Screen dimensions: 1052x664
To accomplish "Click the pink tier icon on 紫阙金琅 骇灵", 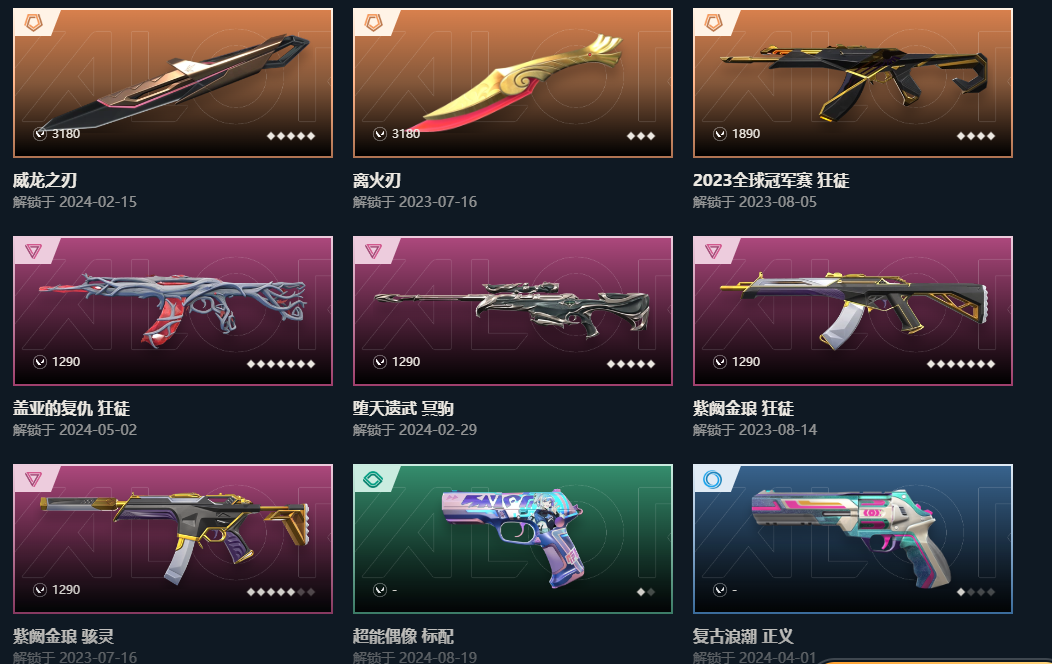I will coord(34,479).
